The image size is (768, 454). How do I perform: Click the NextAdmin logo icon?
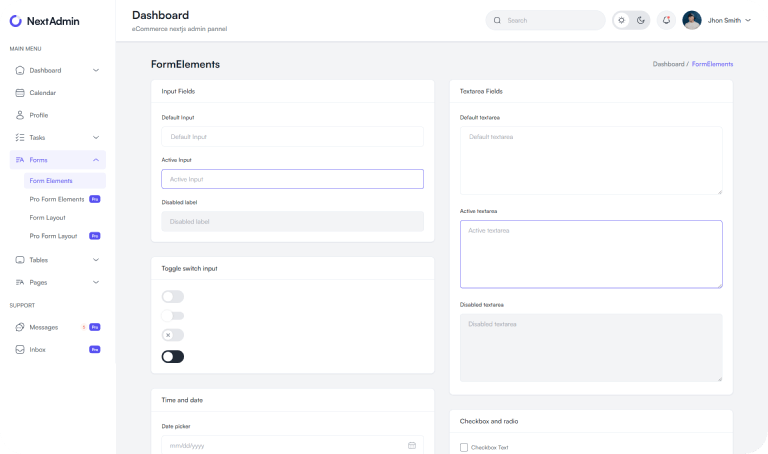point(16,20)
